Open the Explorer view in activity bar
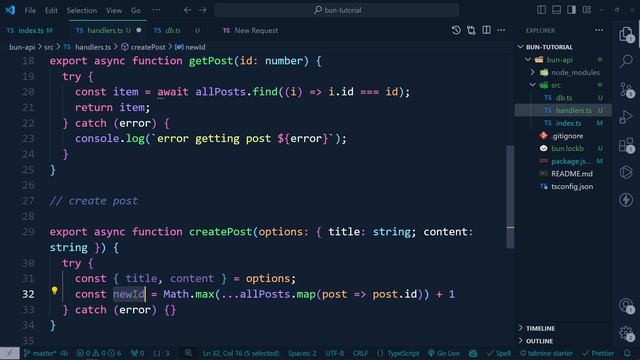 (626, 35)
